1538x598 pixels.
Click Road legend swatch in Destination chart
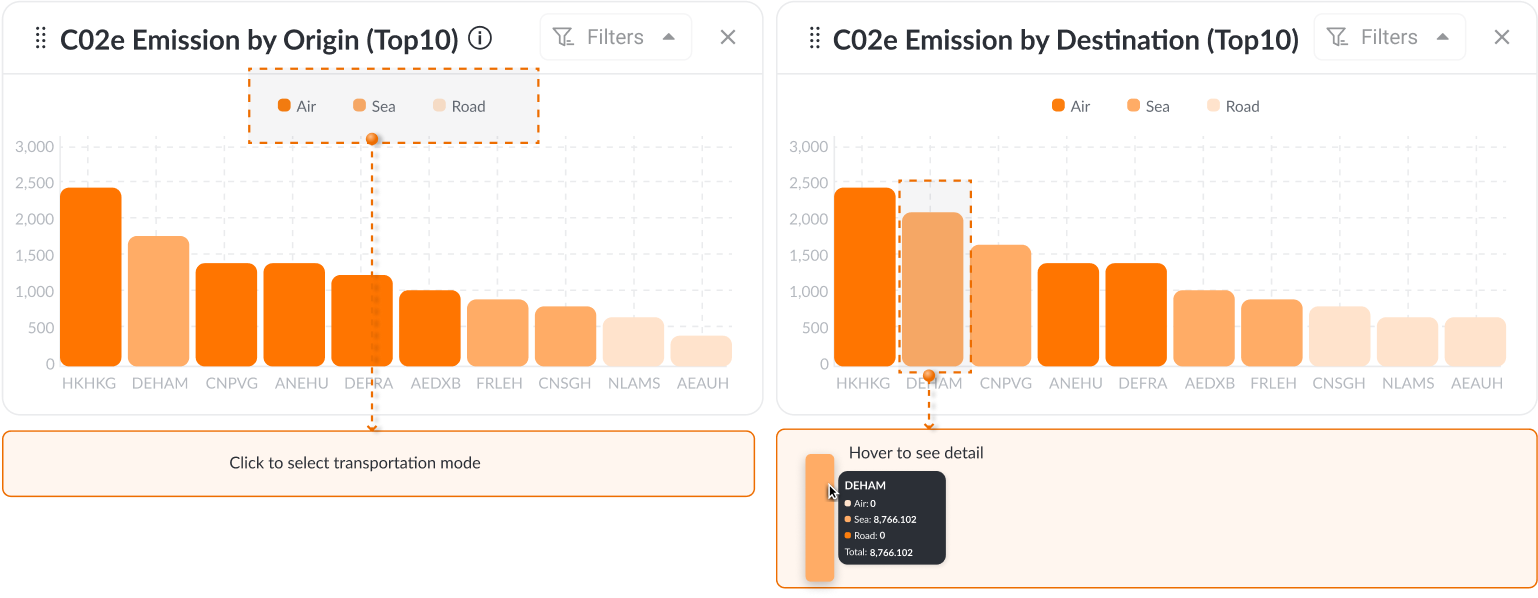click(1214, 106)
